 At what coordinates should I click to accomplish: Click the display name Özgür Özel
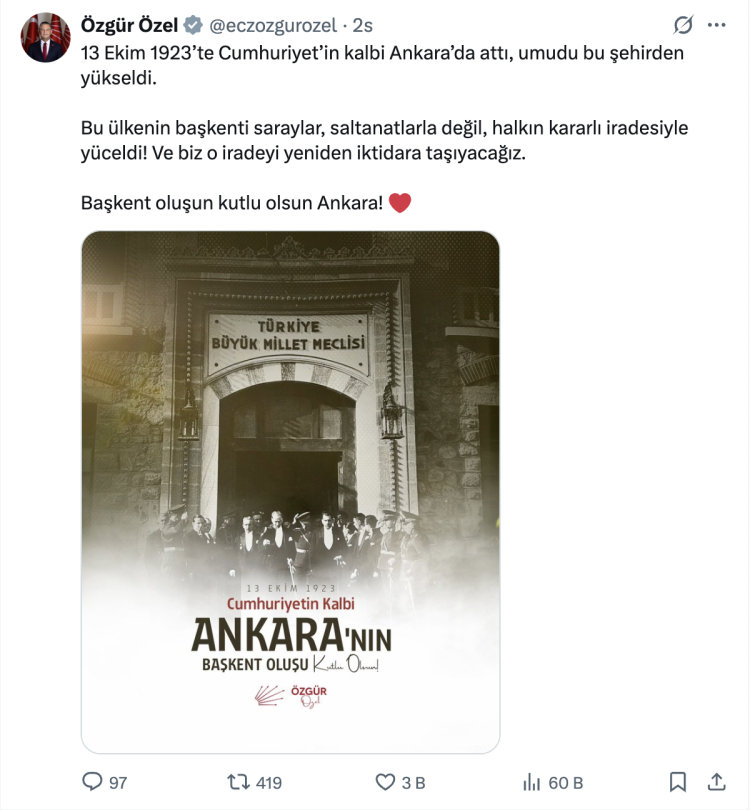pyautogui.click(x=129, y=25)
